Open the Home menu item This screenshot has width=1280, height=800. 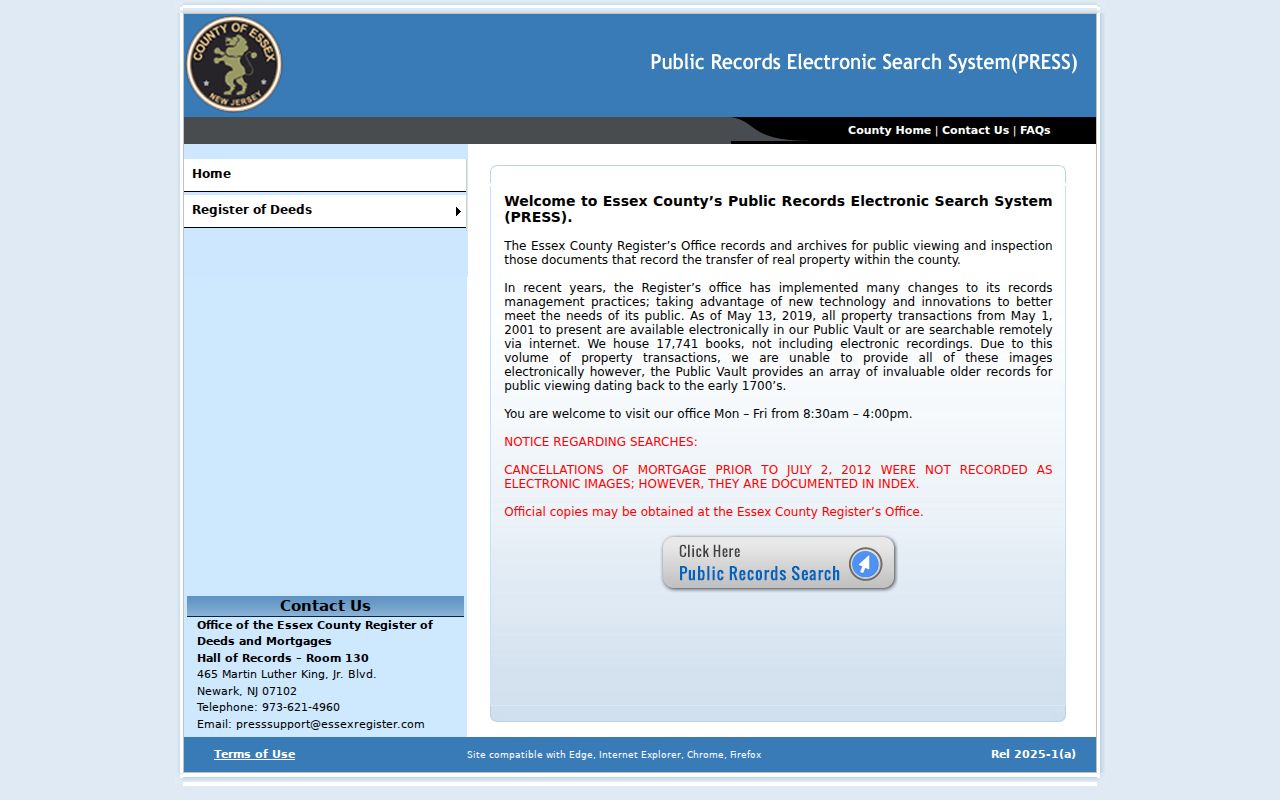coord(325,174)
